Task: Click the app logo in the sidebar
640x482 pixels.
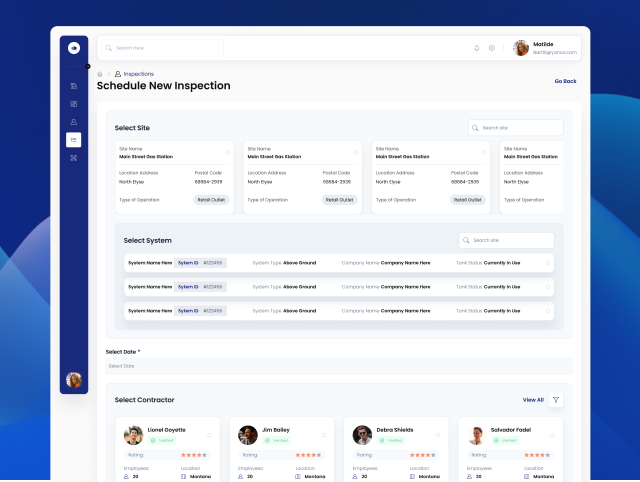Action: coord(74,48)
